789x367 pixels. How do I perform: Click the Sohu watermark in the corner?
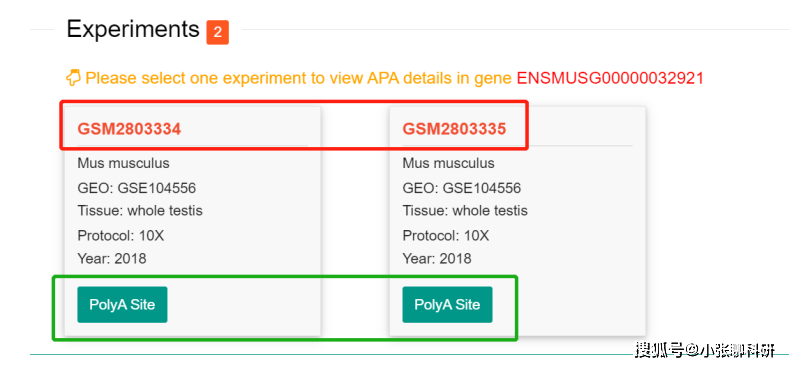point(704,349)
